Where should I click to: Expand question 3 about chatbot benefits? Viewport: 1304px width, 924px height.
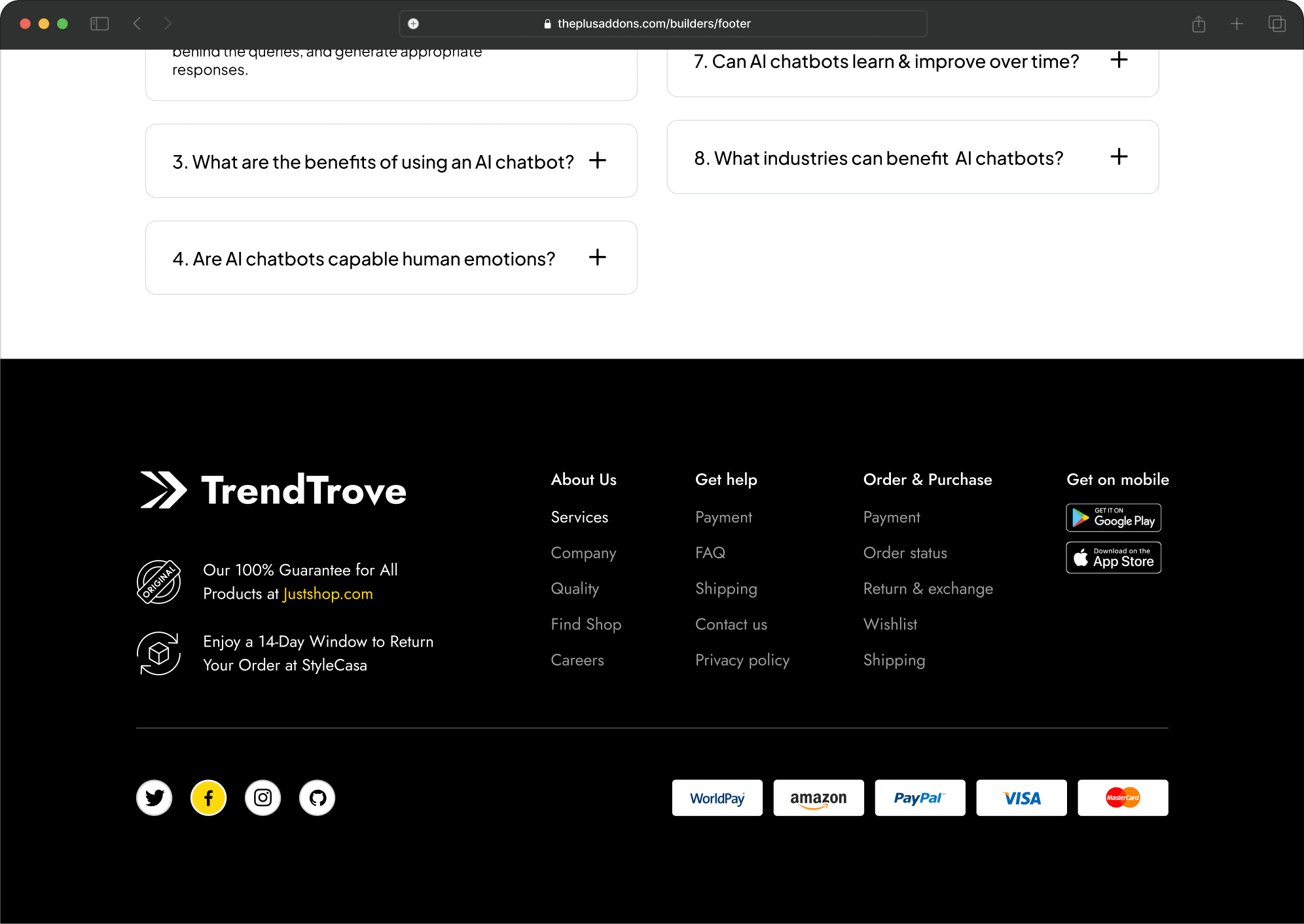point(597,160)
